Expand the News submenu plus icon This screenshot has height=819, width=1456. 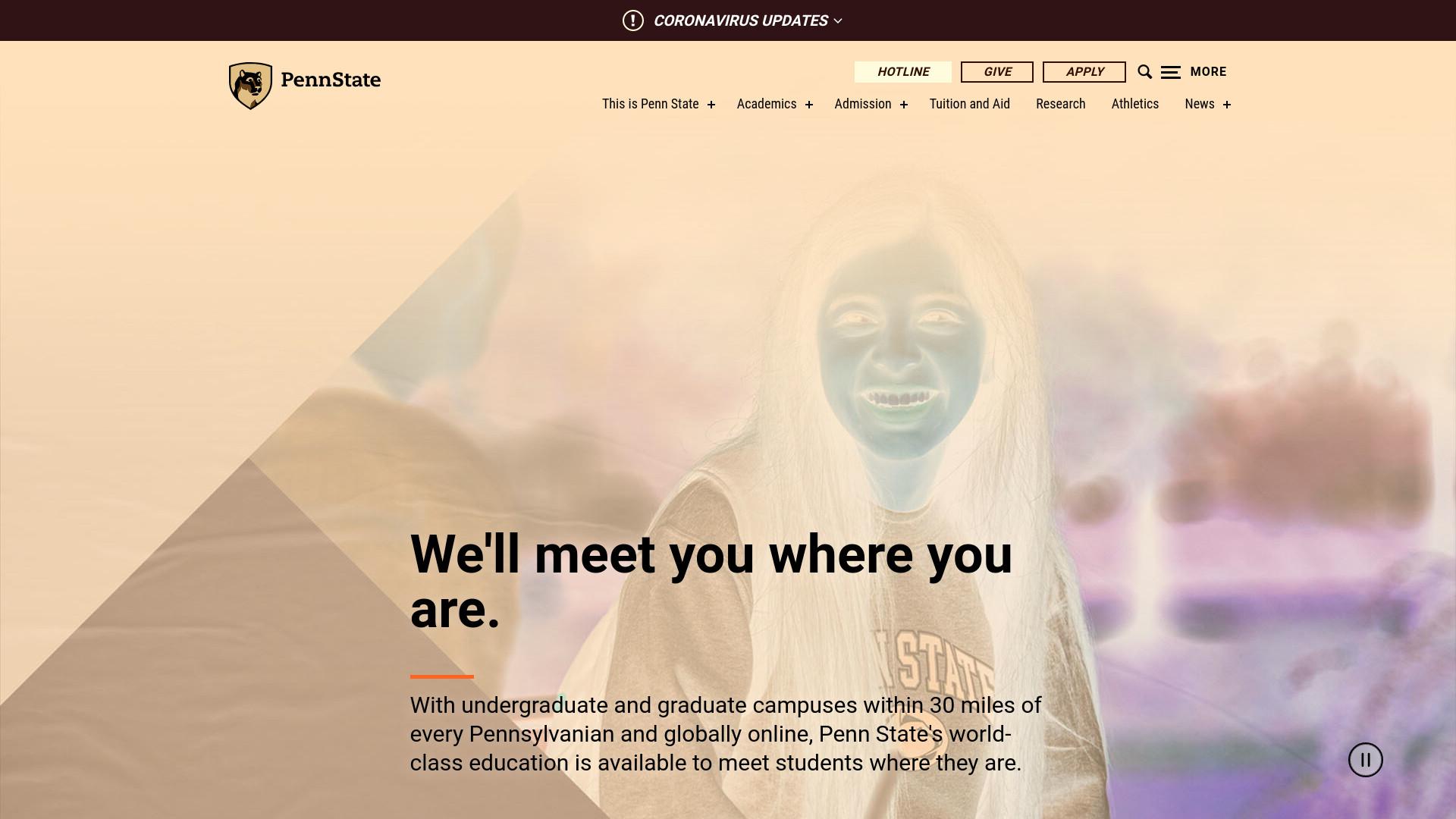pos(1227,105)
